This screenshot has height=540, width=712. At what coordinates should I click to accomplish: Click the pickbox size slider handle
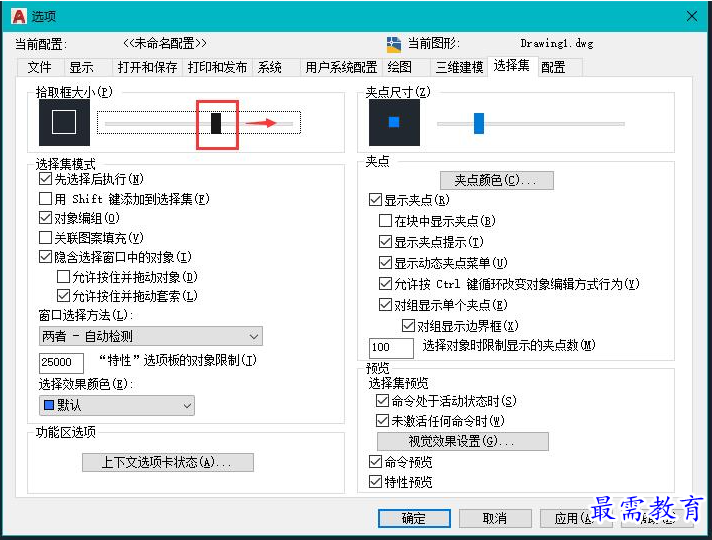coord(216,124)
